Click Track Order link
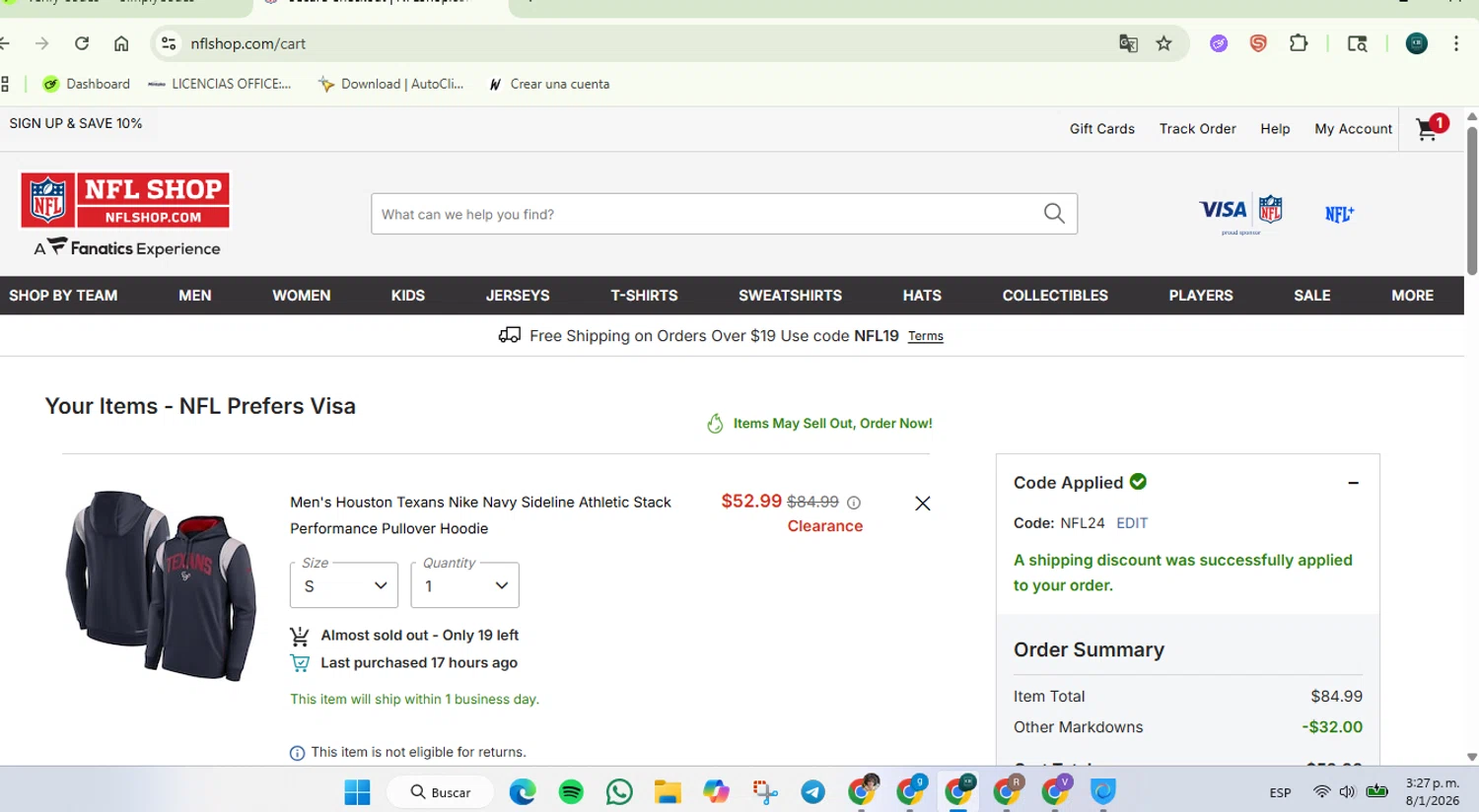The height and width of the screenshot is (812, 1479). [1198, 129]
